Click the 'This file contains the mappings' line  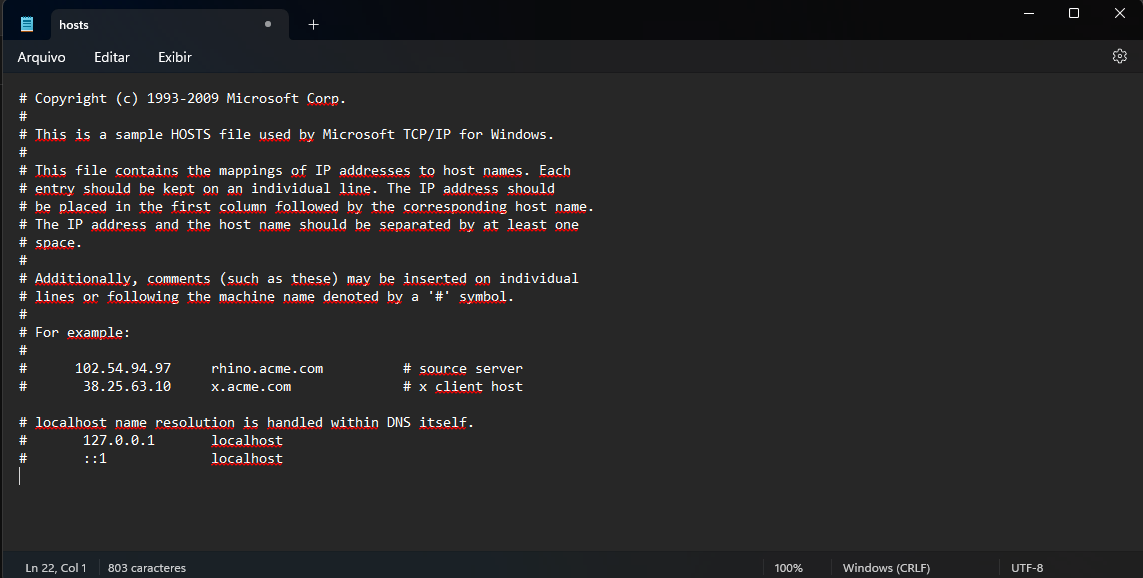click(294, 171)
